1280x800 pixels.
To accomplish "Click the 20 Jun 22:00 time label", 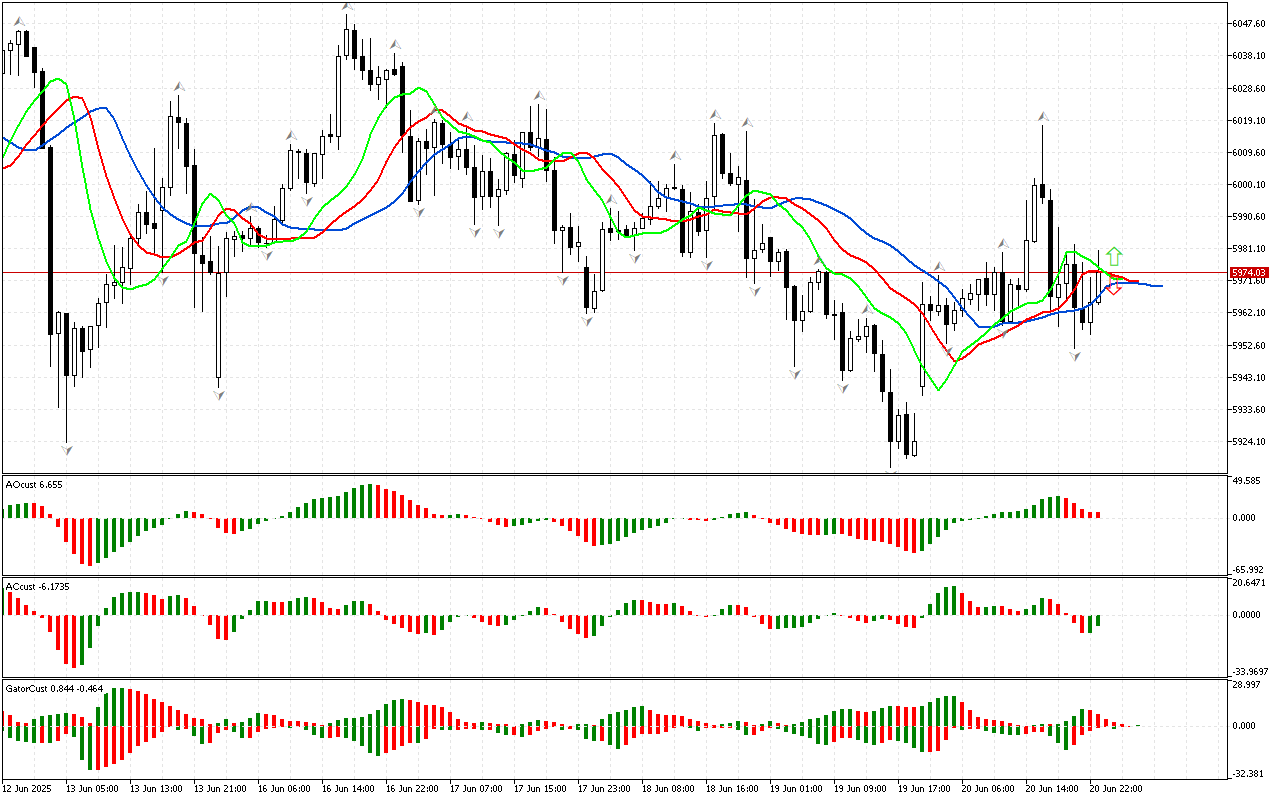I will [1115, 789].
